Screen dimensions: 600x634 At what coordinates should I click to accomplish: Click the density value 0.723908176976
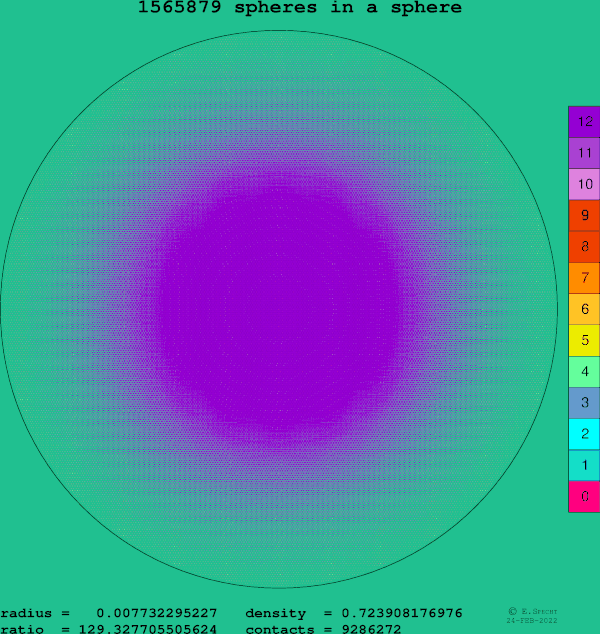[402, 613]
